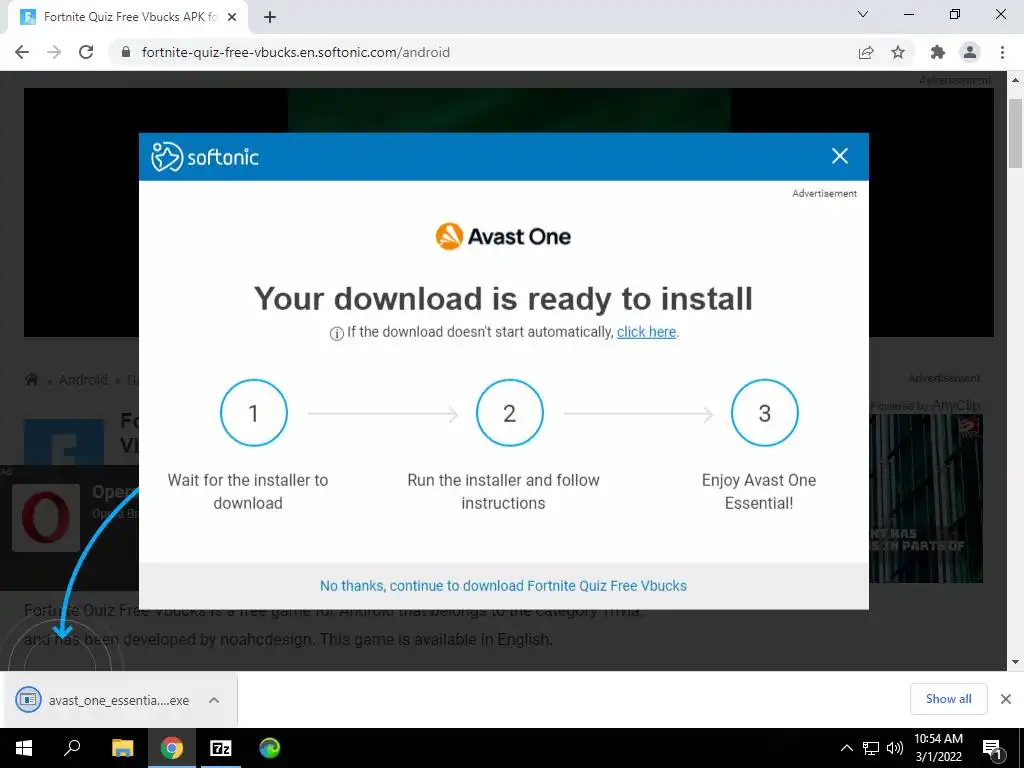Reload the current page
1024x768 pixels.
coord(86,52)
